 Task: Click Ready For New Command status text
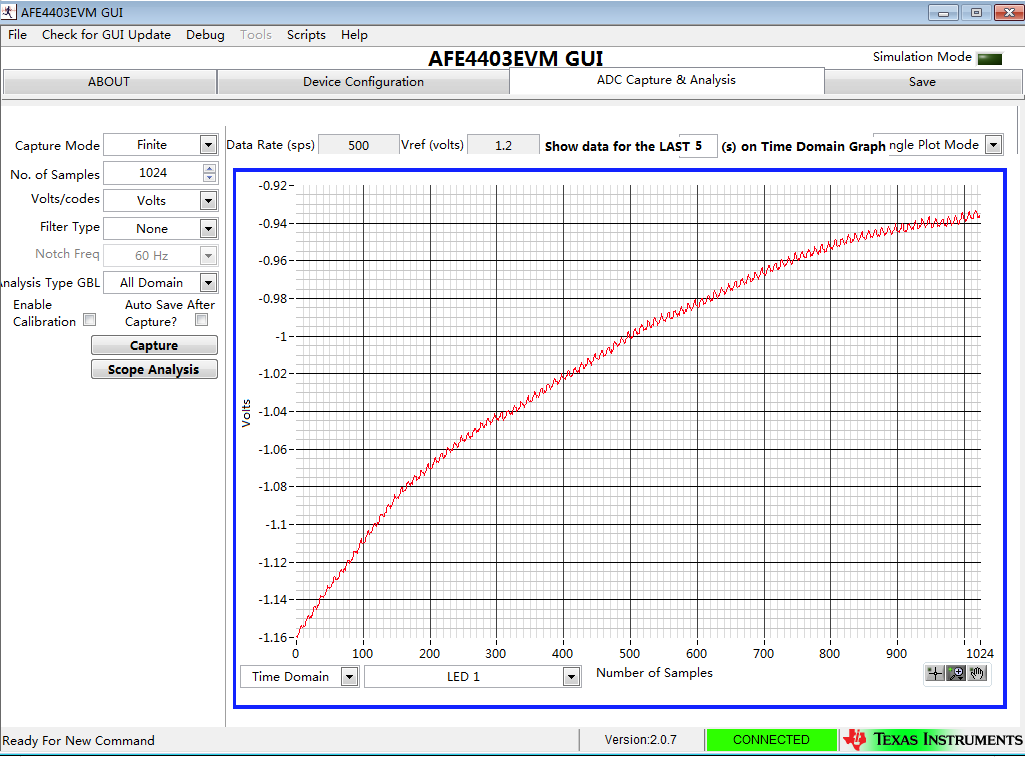(x=78, y=741)
